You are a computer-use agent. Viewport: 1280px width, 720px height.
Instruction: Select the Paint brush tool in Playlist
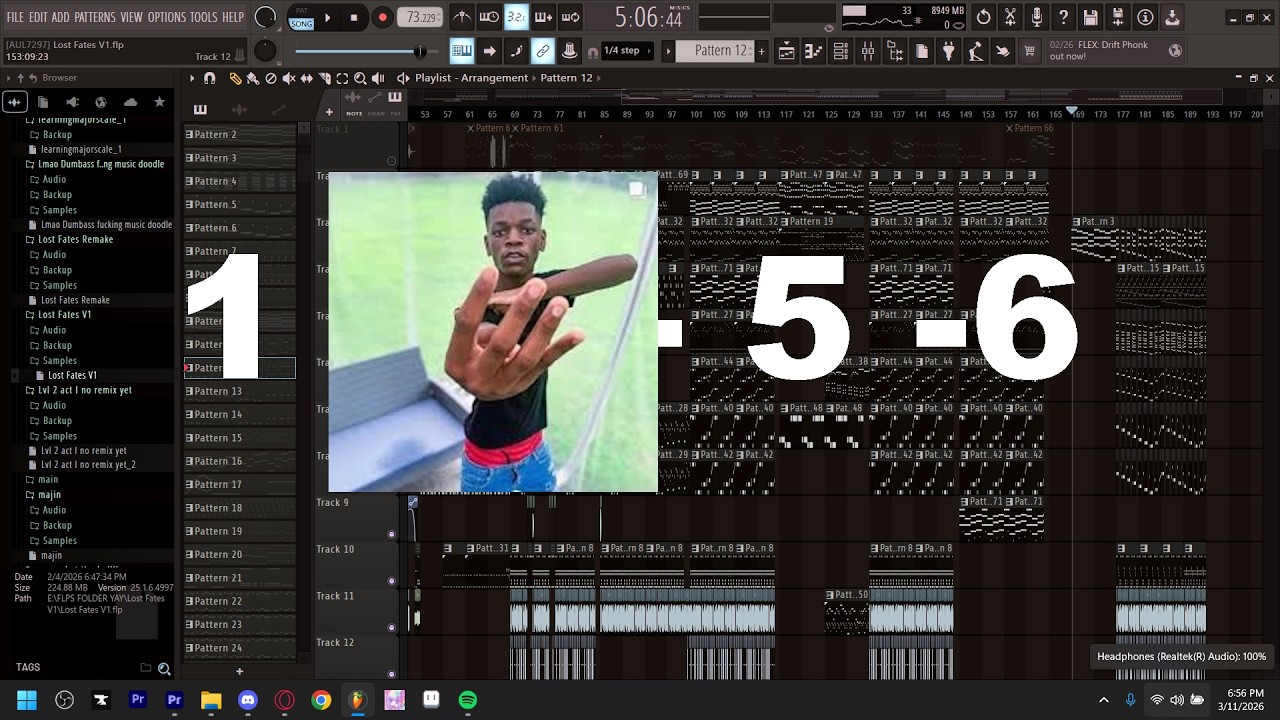coord(253,78)
